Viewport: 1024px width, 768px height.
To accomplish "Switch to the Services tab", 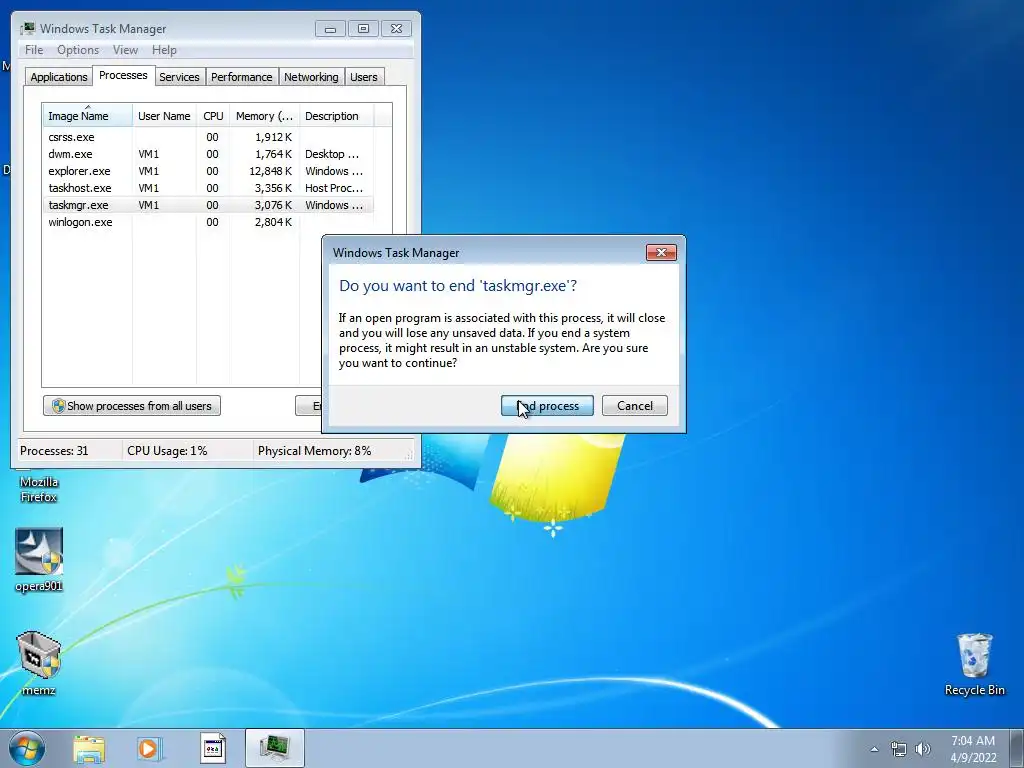I will coord(179,77).
